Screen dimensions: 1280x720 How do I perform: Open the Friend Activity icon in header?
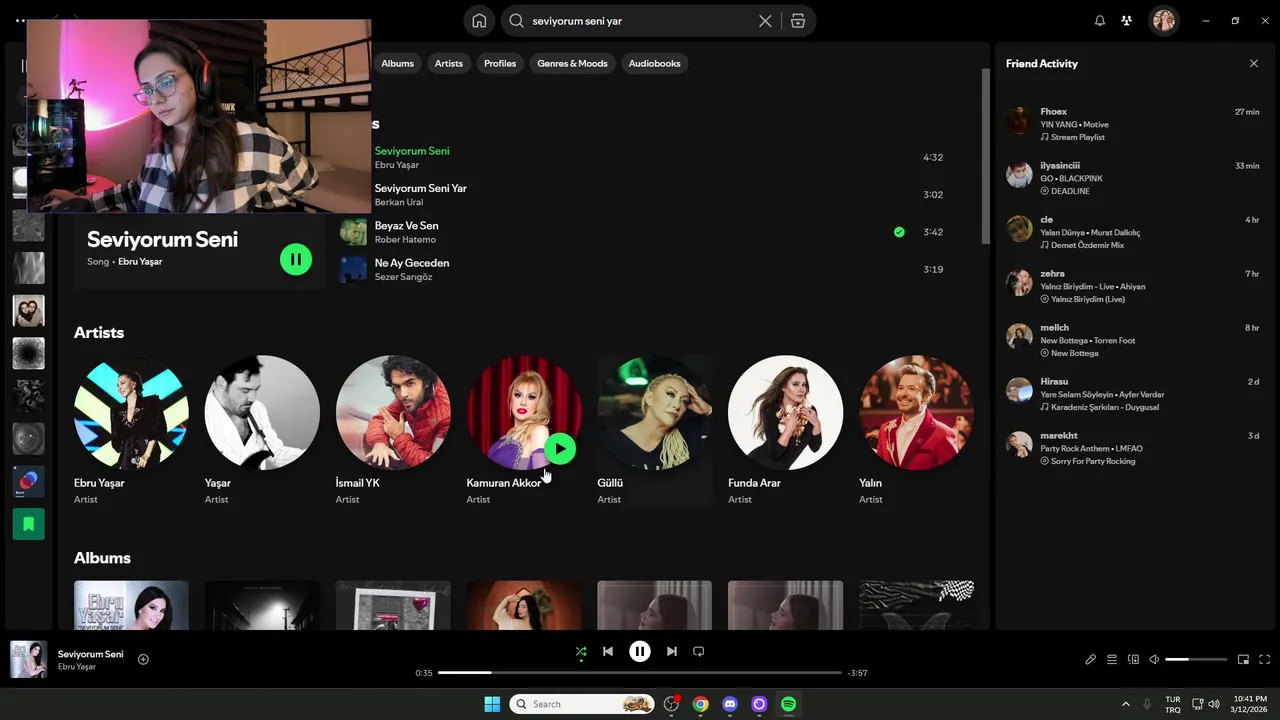(x=1127, y=21)
